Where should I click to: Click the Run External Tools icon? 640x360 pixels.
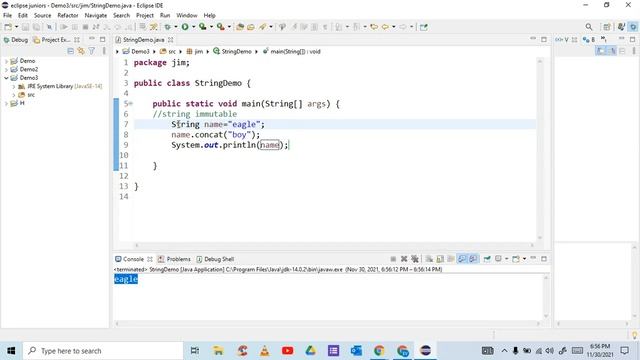(x=221, y=27)
